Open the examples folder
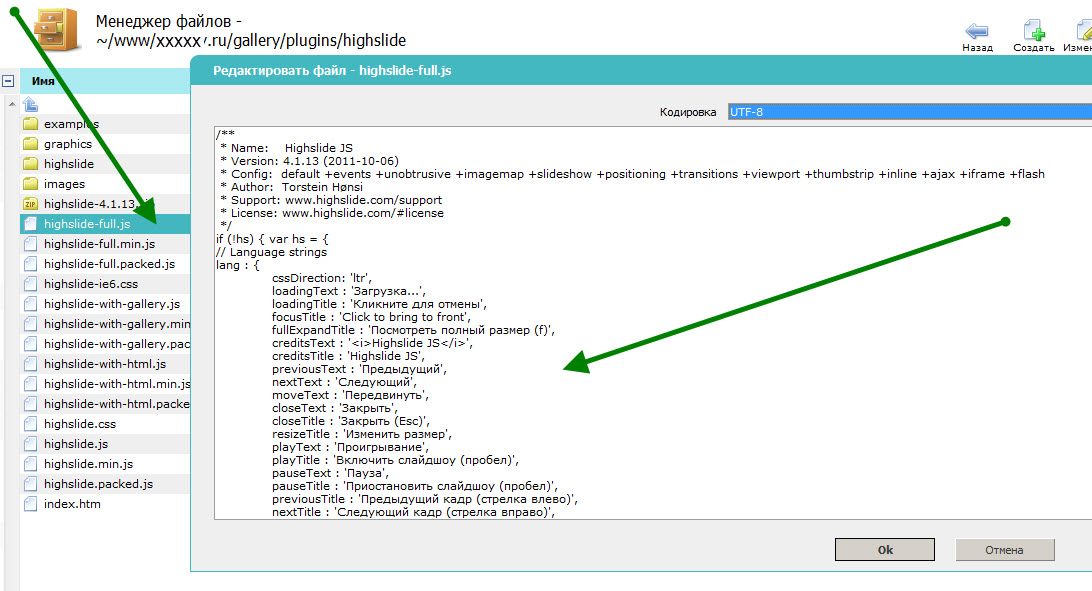This screenshot has width=1092, height=591. (x=71, y=124)
